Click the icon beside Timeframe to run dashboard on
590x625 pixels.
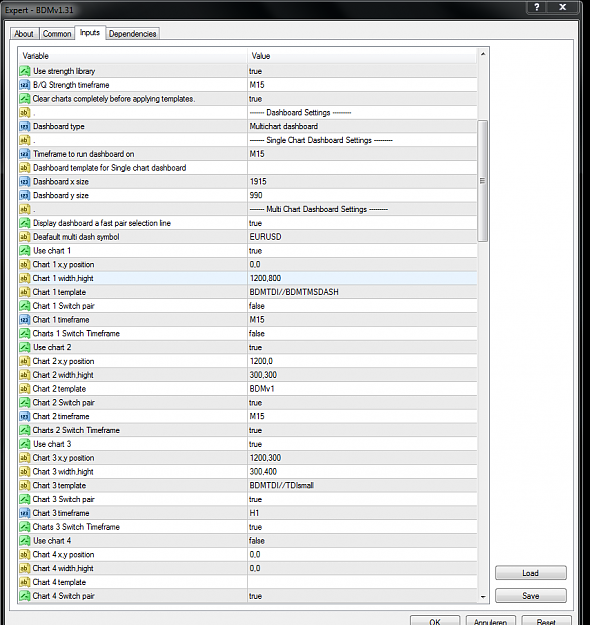click(x=25, y=154)
